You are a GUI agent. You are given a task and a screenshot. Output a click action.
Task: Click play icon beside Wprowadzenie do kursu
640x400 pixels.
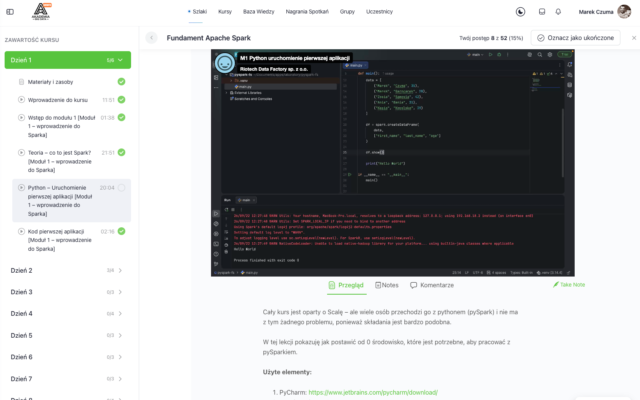pyautogui.click(x=21, y=100)
